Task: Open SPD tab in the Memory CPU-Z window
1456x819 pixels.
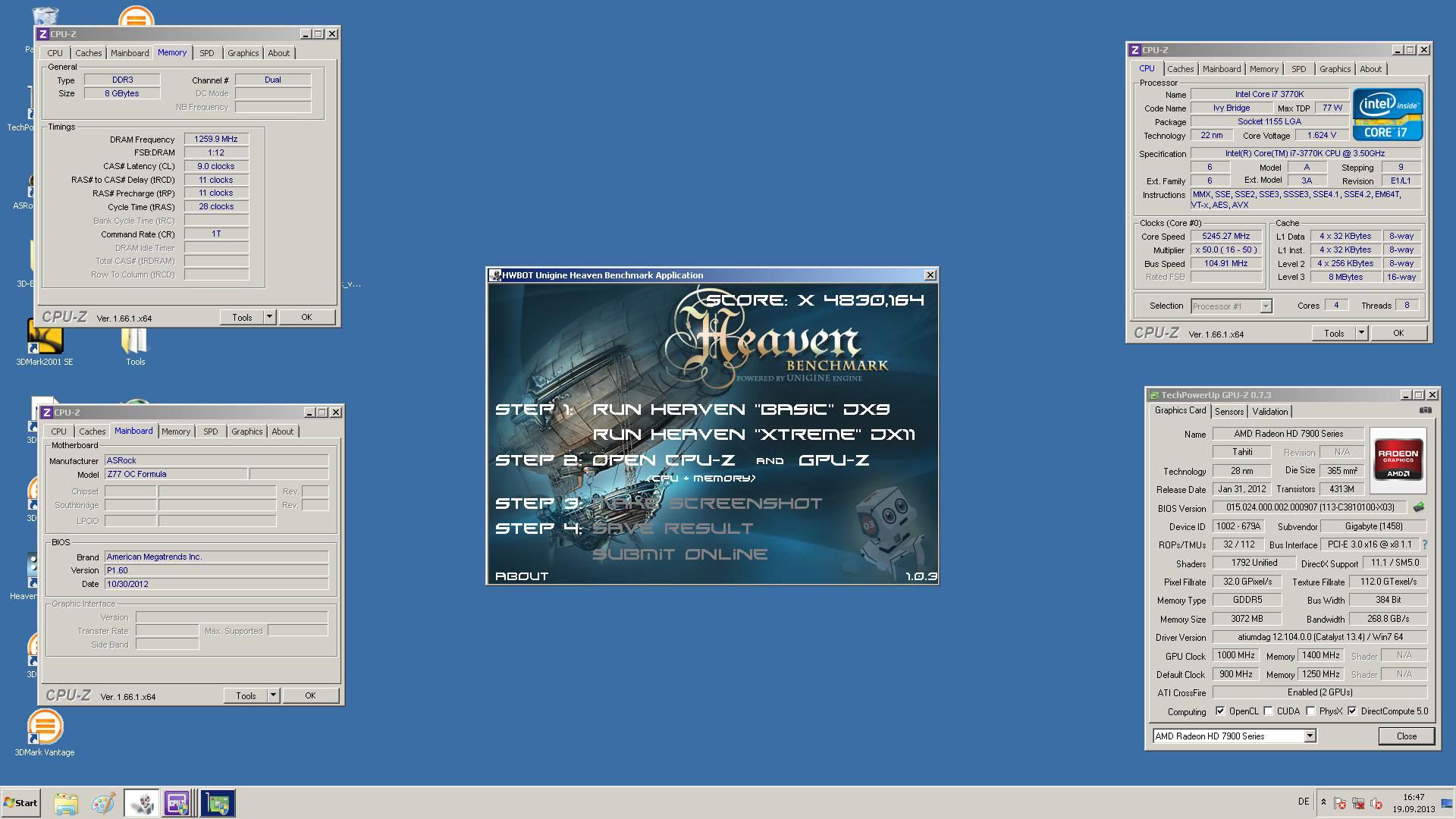Action: pos(207,53)
